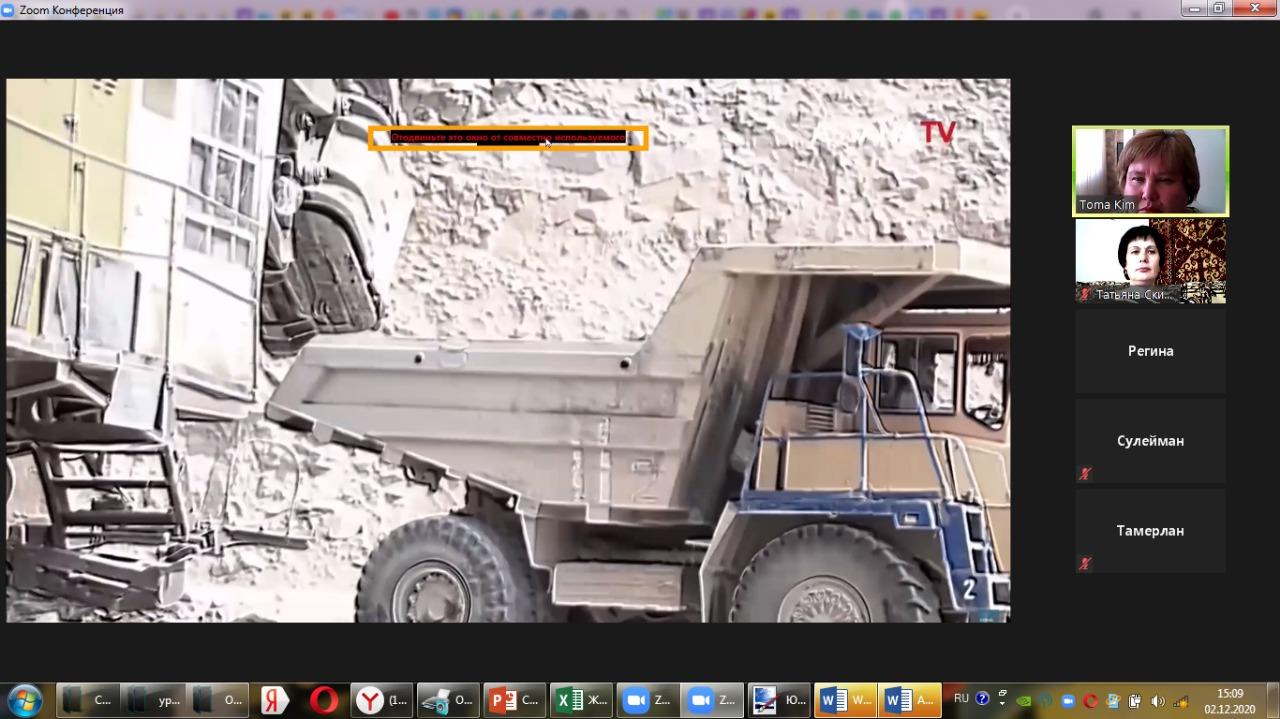Select the Toma Kim video thumbnail
The height and width of the screenshot is (719, 1280).
tap(1150, 171)
